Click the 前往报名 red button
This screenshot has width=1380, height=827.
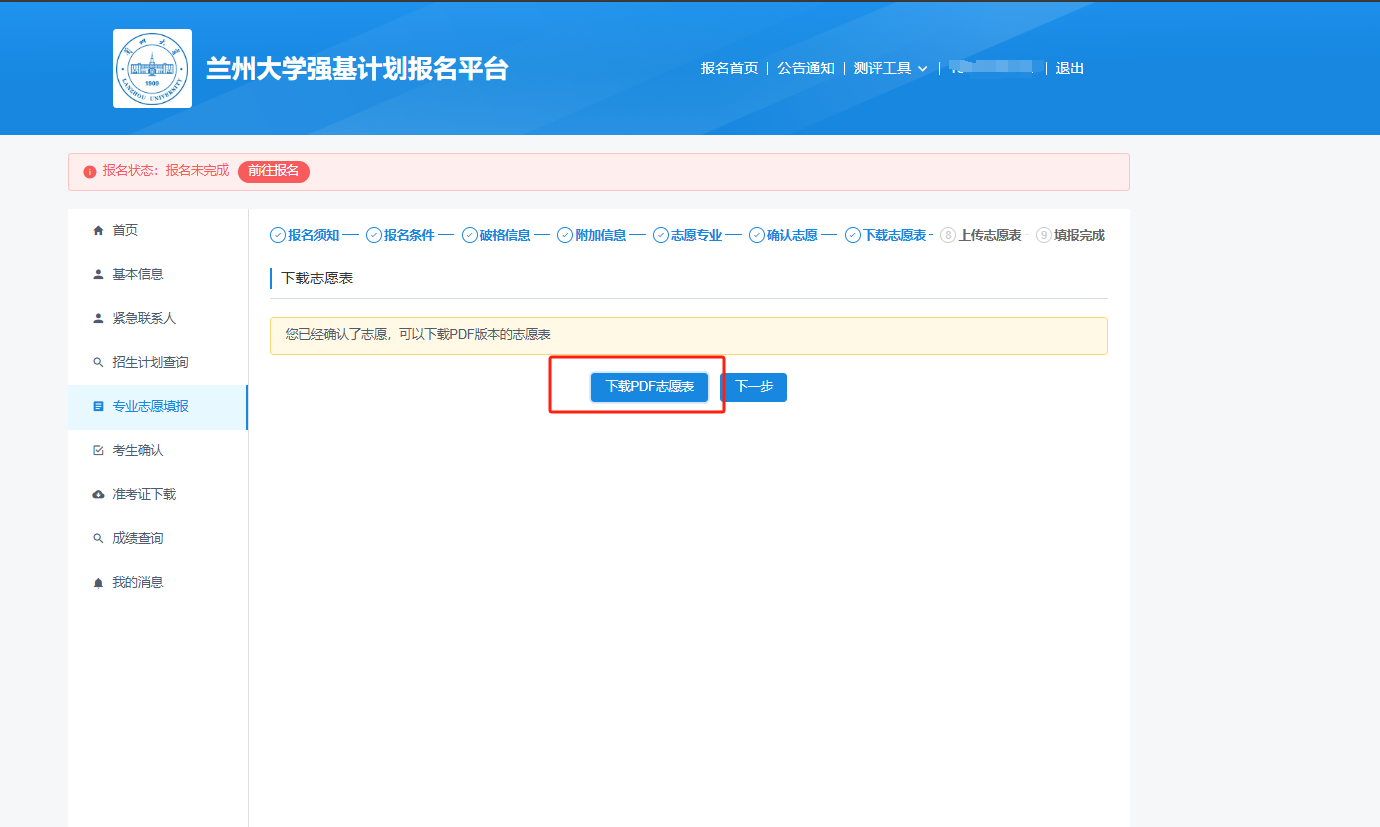point(274,171)
